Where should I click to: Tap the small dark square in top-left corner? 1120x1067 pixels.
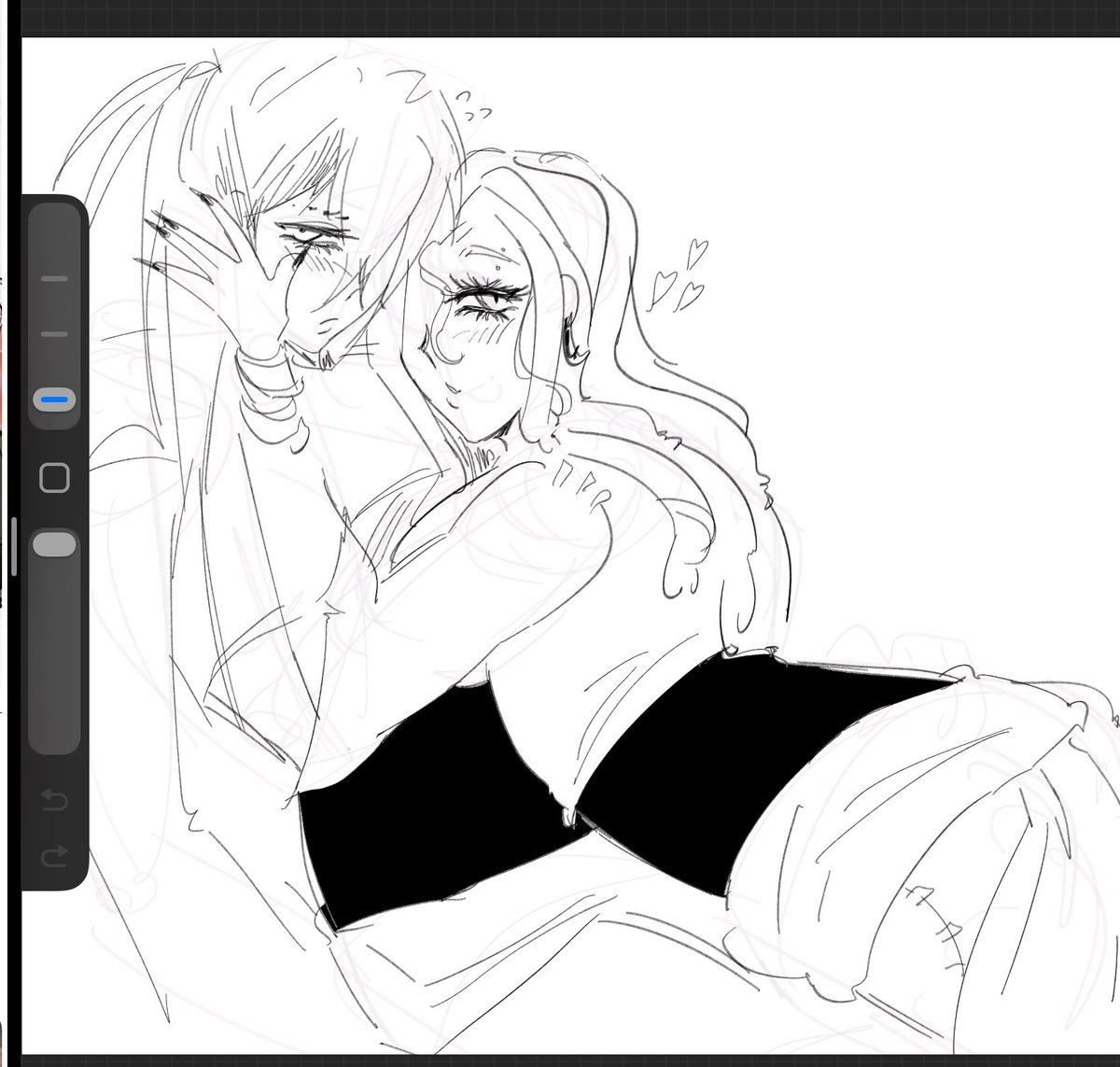click(13, 9)
